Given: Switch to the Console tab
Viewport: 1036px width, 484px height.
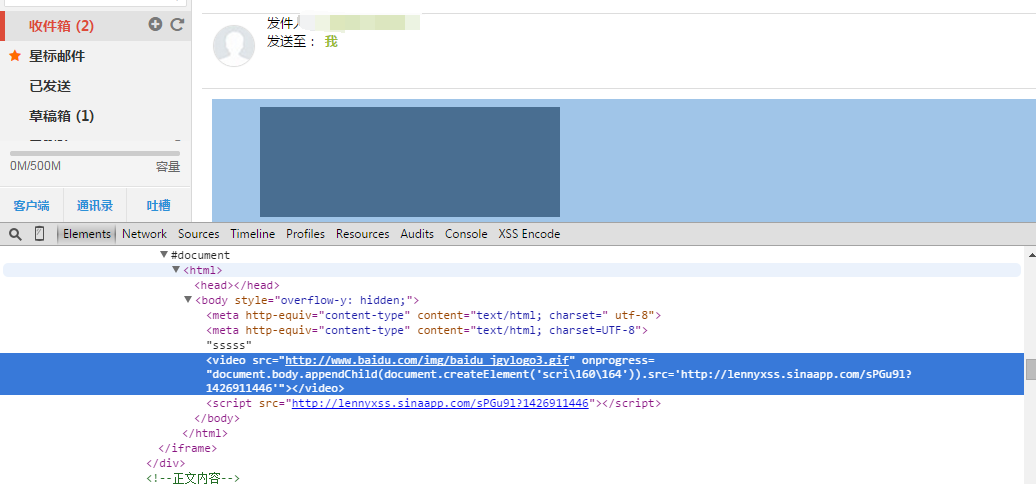Looking at the screenshot, I should pyautogui.click(x=466, y=234).
